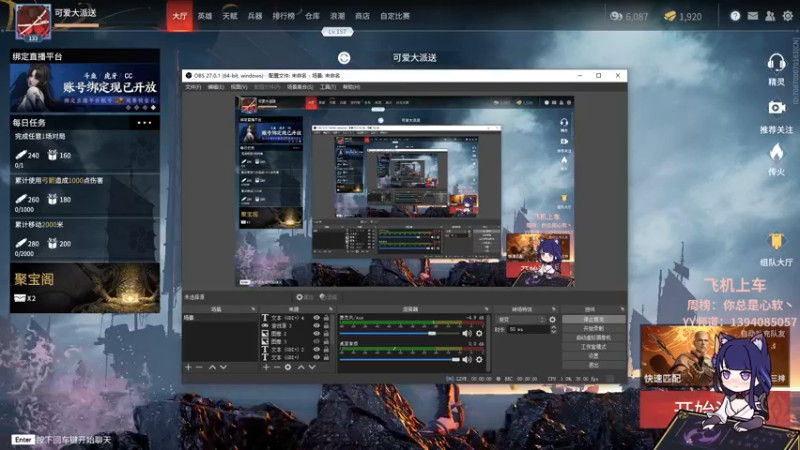Adjust the 桌面音频 volume slider

(x=399, y=360)
